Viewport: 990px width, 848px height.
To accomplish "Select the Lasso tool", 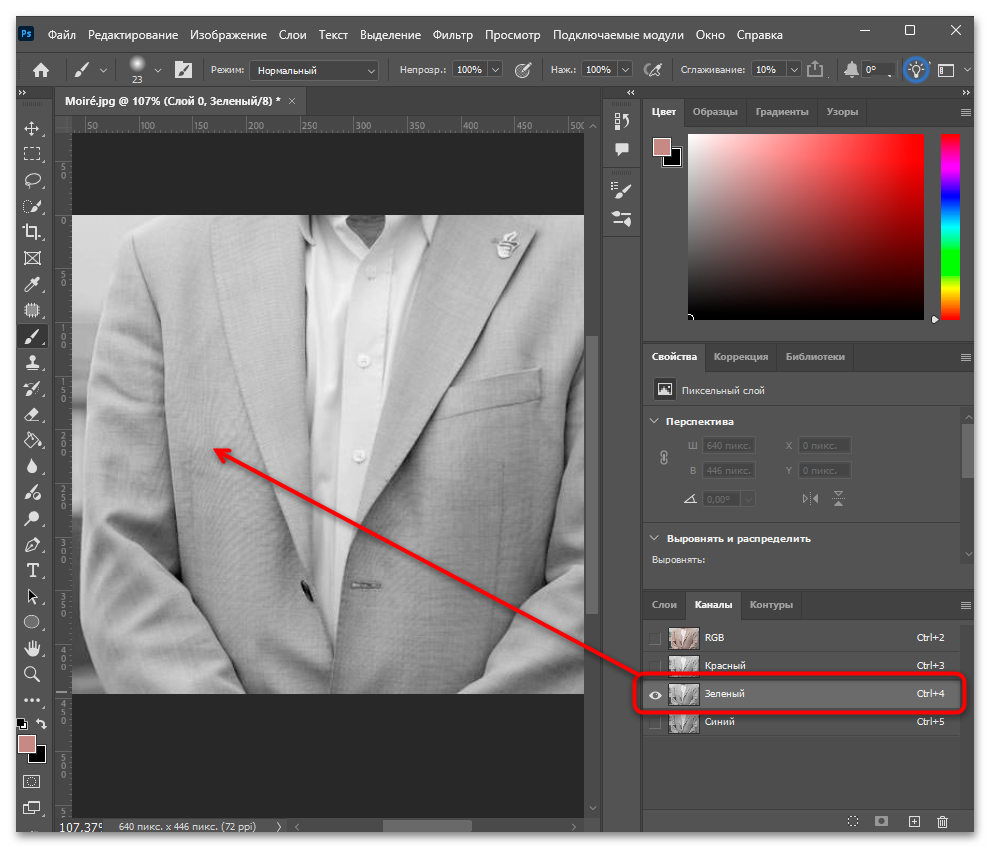I will point(32,181).
